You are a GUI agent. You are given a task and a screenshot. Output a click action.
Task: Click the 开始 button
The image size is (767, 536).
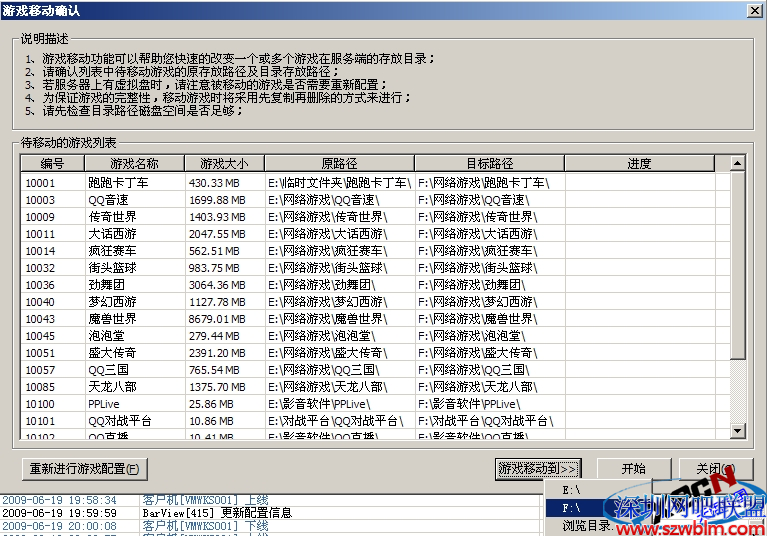[x=633, y=469]
